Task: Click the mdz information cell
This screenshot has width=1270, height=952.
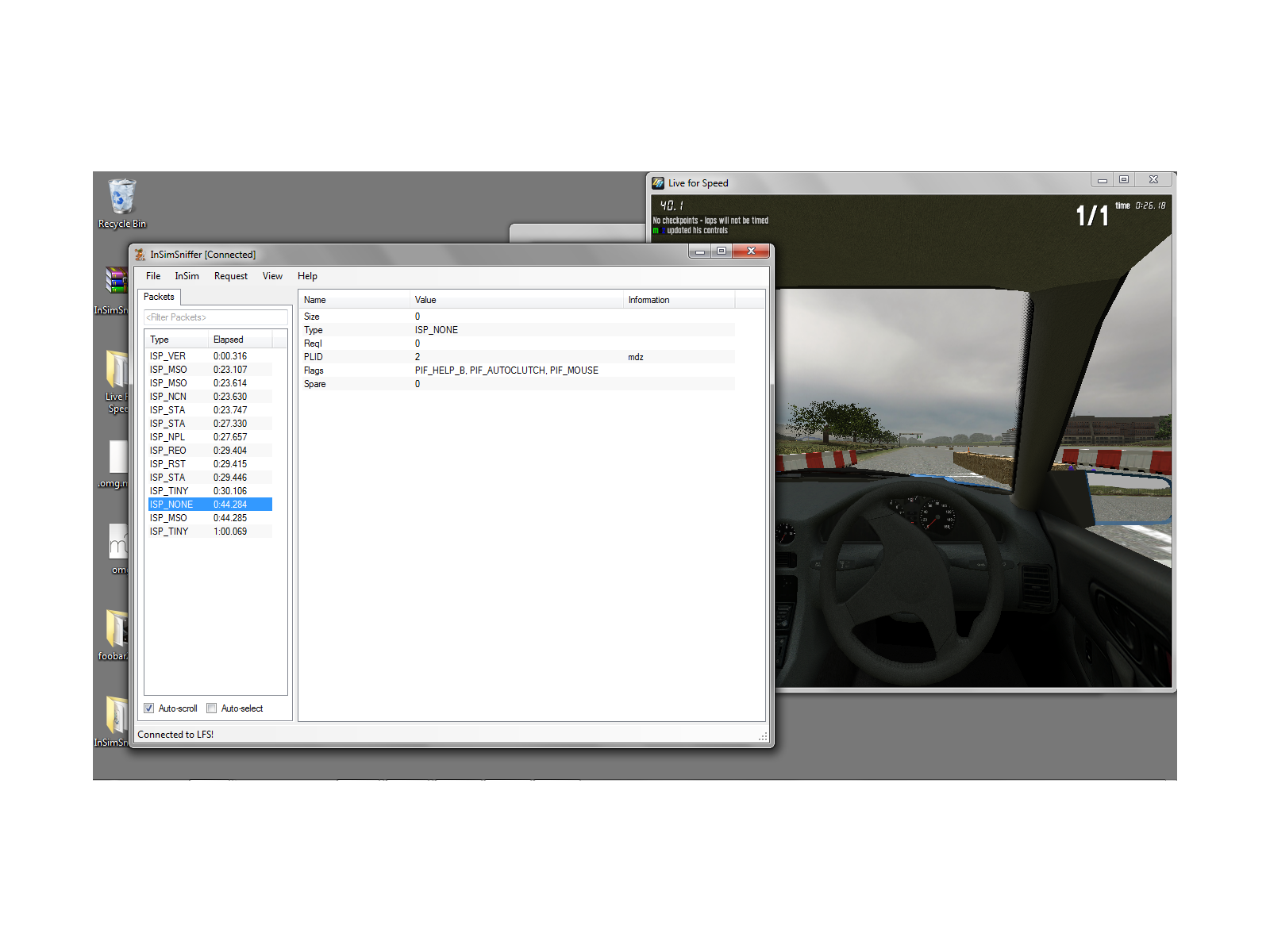Action: tap(636, 357)
